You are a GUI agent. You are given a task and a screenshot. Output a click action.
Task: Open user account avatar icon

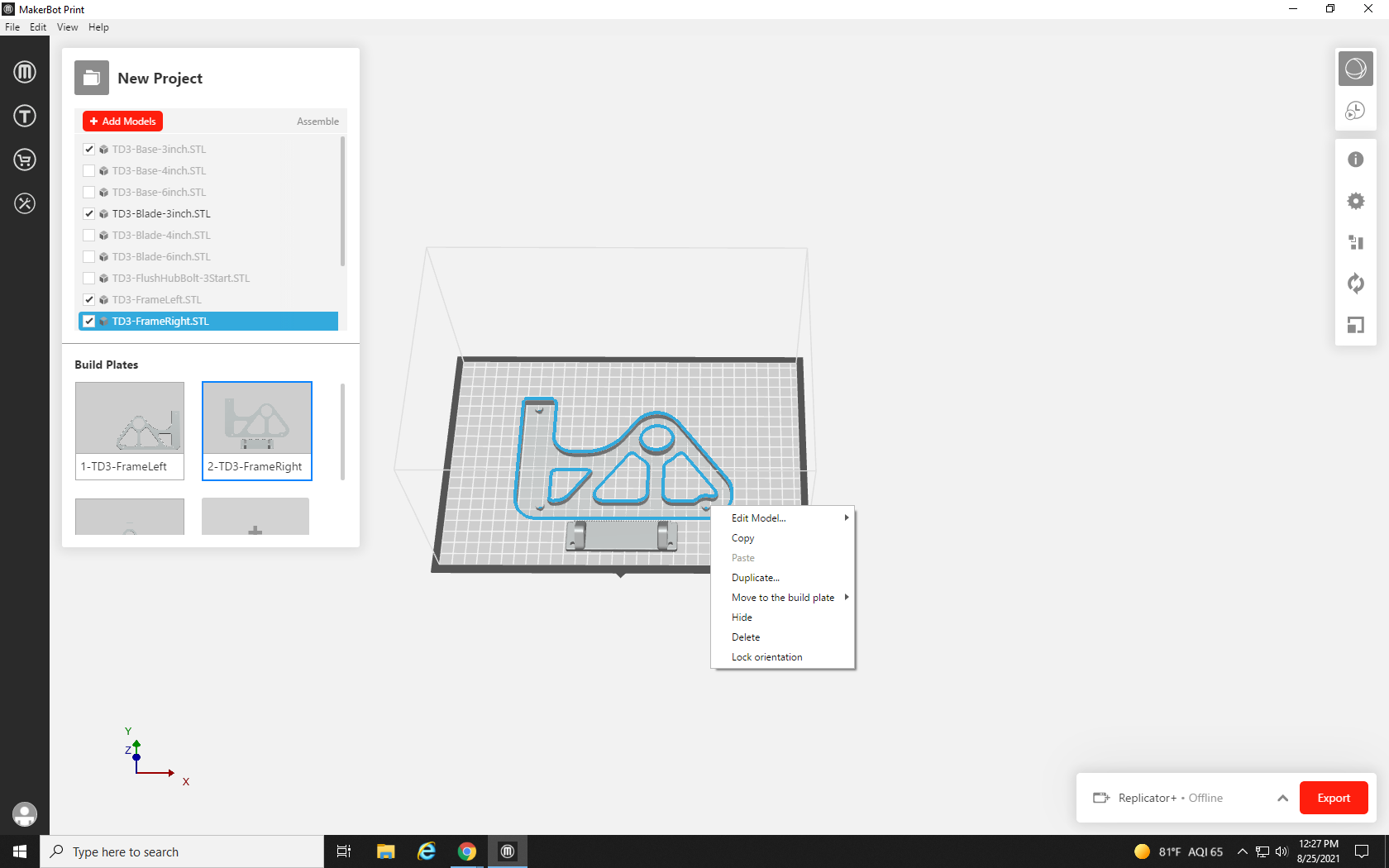pos(25,814)
